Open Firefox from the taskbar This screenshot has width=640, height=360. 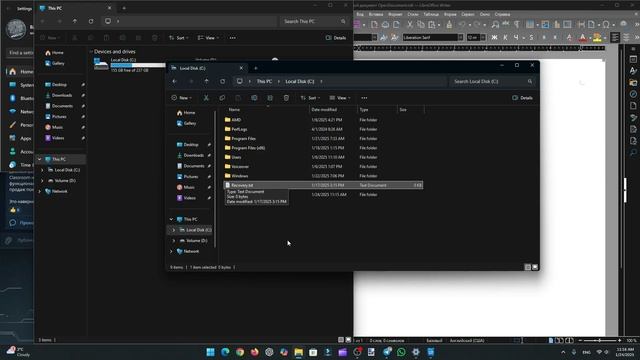click(x=254, y=352)
